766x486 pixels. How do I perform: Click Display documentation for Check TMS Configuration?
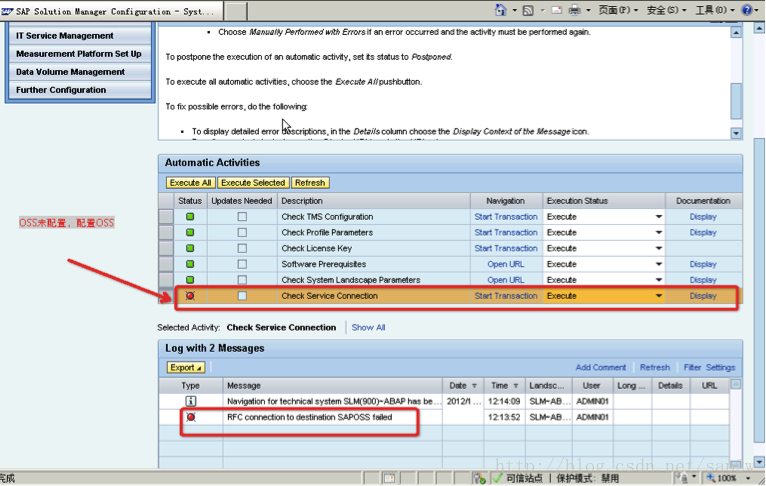click(x=703, y=216)
